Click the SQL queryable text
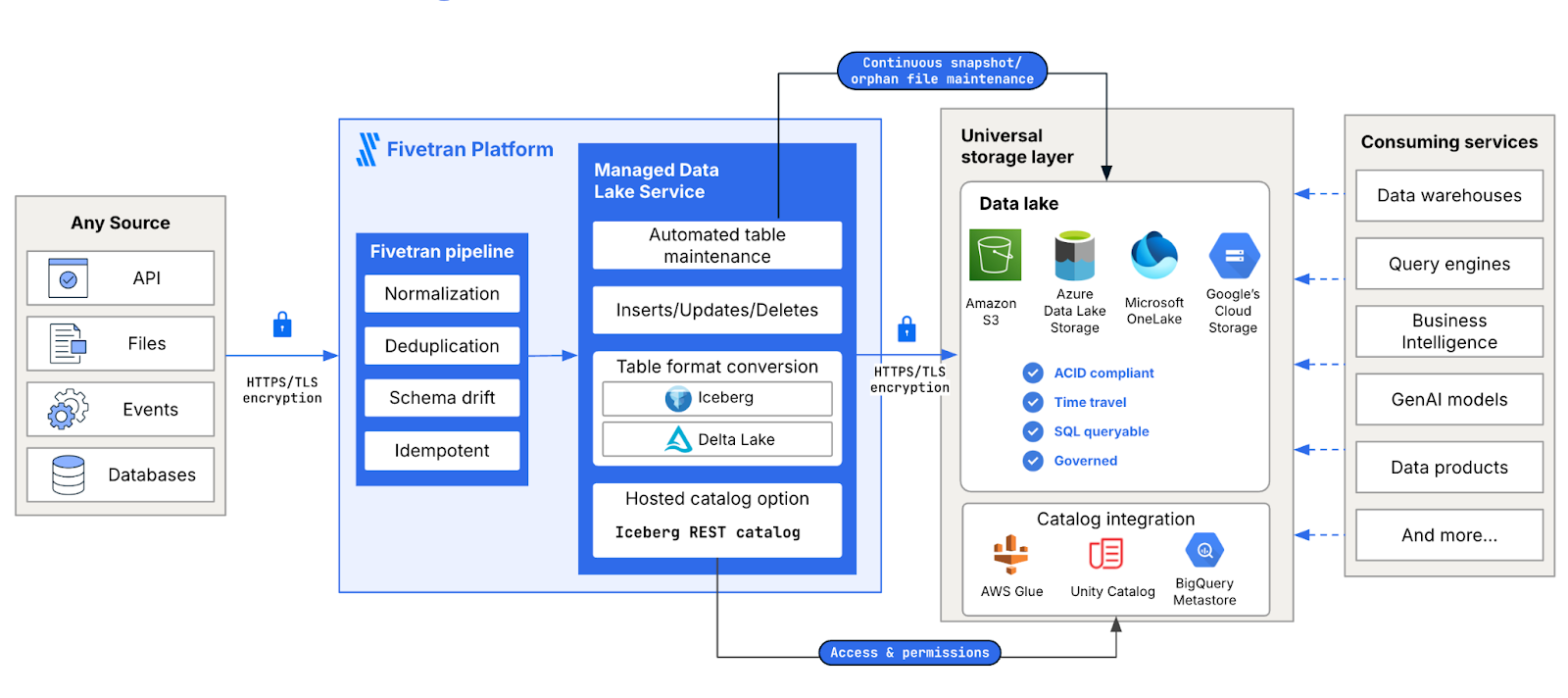 tap(1102, 431)
